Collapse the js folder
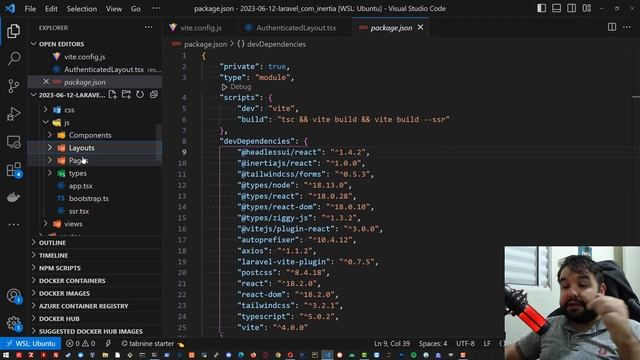 [x=95, y=122]
